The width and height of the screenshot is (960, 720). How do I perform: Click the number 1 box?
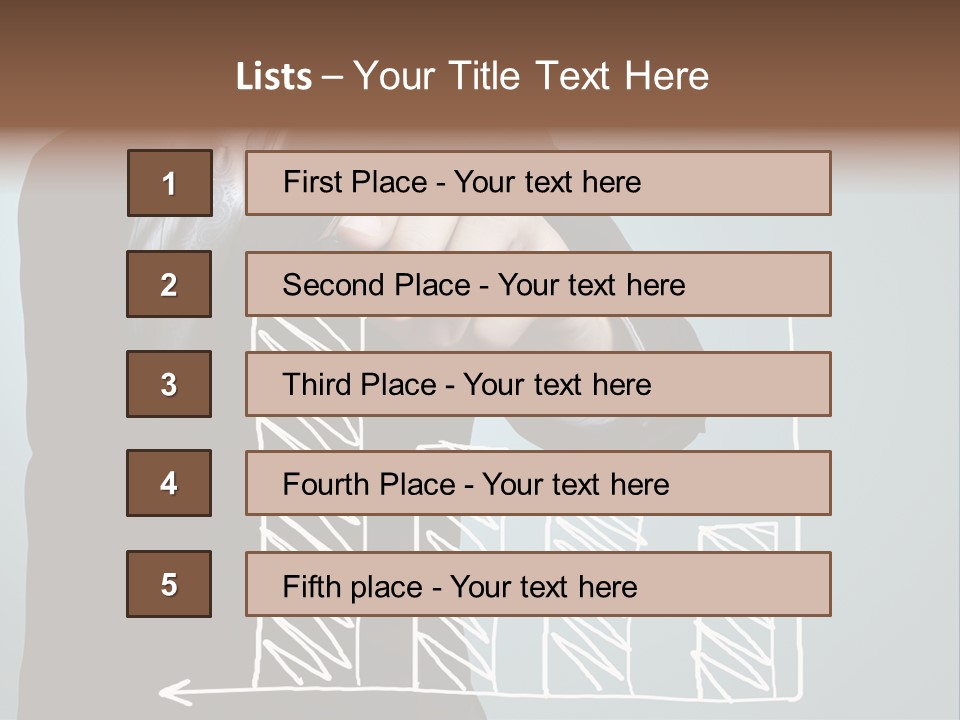tap(169, 183)
